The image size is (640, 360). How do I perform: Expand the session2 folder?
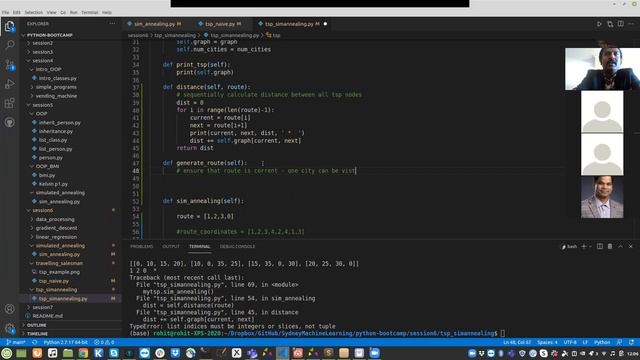click(x=42, y=43)
